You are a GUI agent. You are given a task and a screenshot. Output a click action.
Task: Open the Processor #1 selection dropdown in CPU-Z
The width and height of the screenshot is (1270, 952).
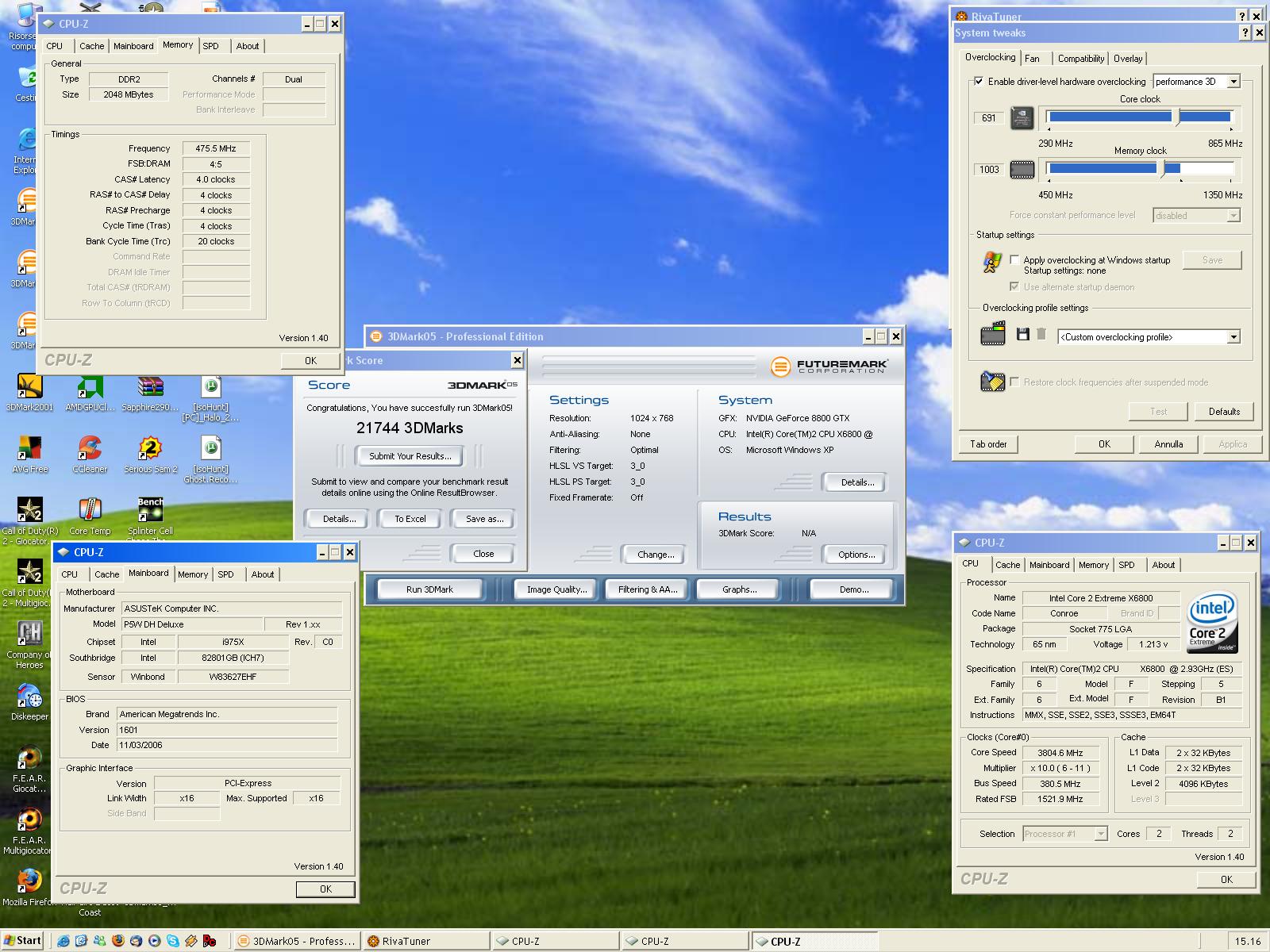[x=1064, y=833]
